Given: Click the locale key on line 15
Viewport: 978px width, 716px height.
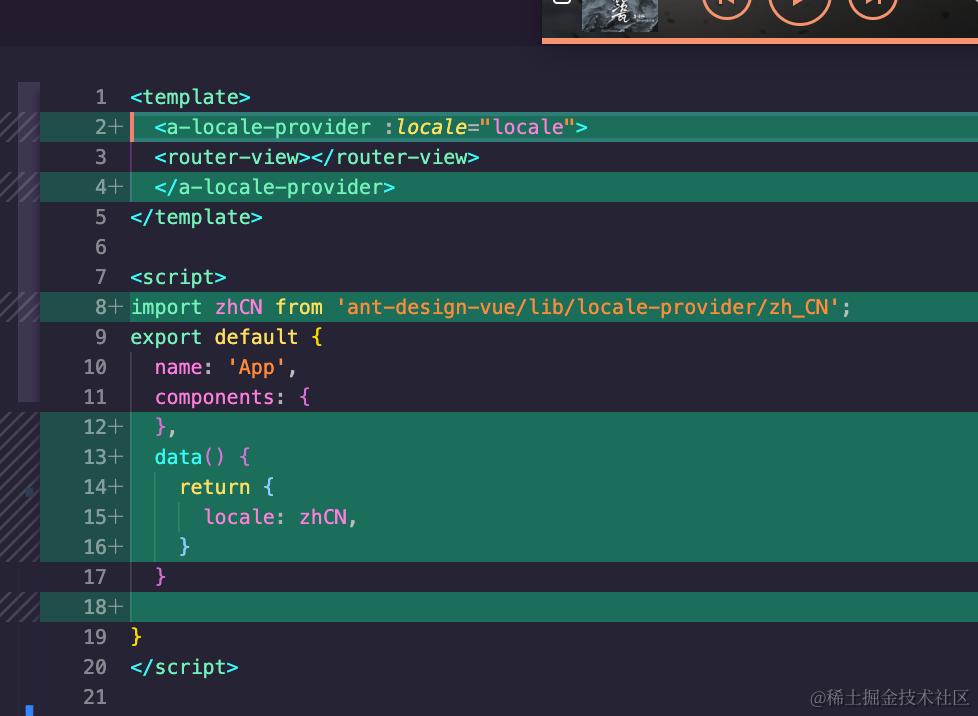Looking at the screenshot, I should [238, 517].
